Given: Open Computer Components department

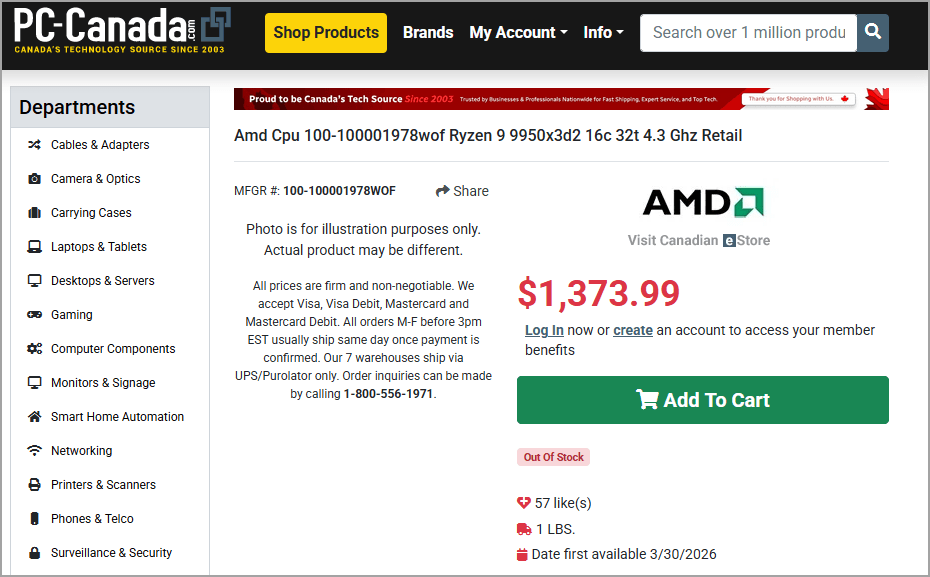Looking at the screenshot, I should [x=112, y=349].
